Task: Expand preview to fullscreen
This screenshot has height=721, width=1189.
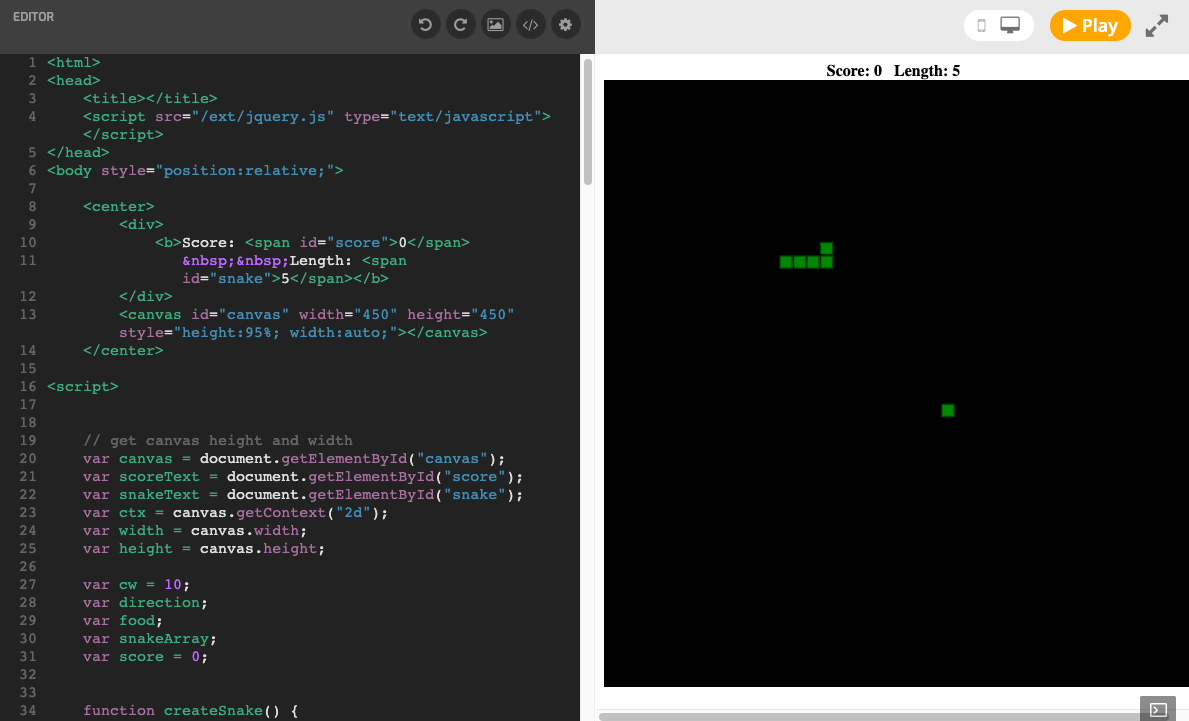Action: pos(1157,26)
